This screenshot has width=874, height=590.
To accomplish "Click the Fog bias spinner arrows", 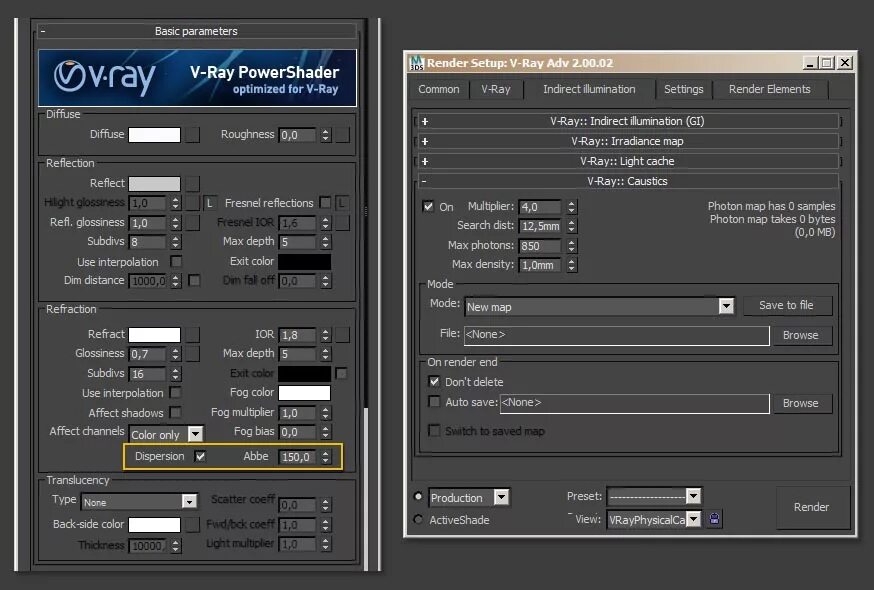I will click(x=326, y=432).
